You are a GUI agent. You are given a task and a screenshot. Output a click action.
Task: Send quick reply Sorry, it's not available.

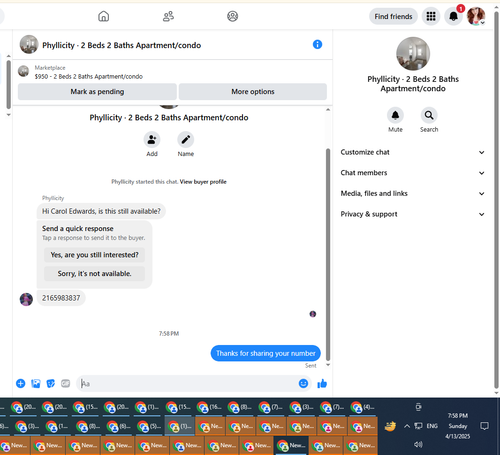(x=94, y=274)
